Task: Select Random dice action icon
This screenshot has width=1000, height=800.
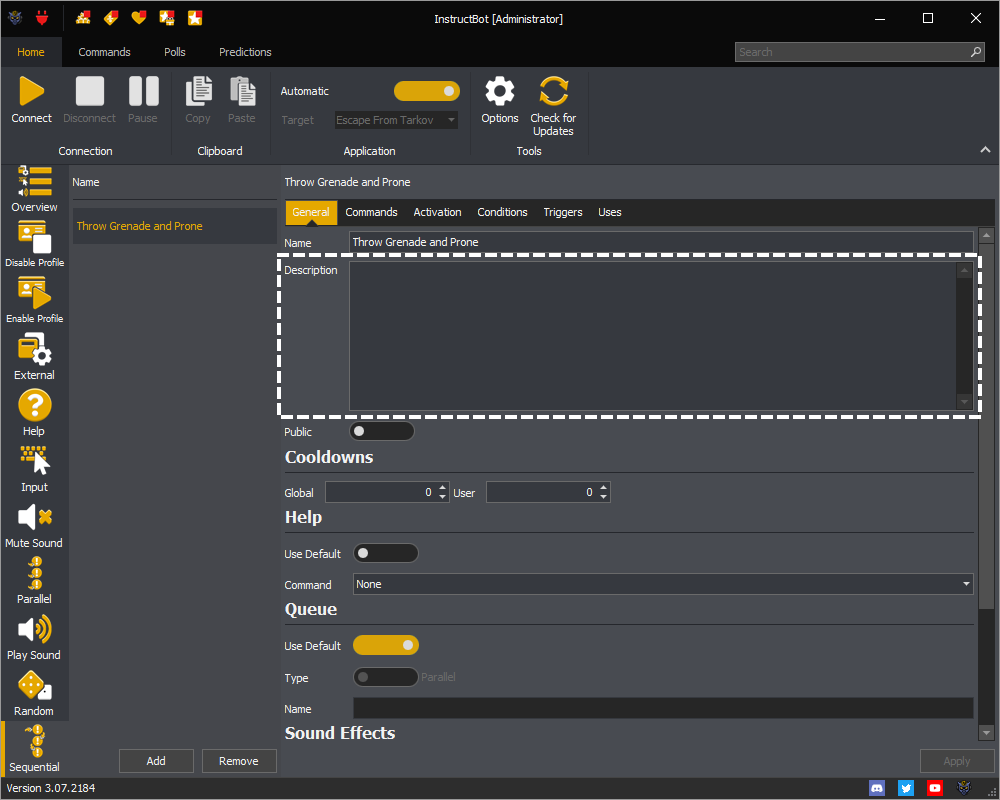Action: [x=34, y=686]
